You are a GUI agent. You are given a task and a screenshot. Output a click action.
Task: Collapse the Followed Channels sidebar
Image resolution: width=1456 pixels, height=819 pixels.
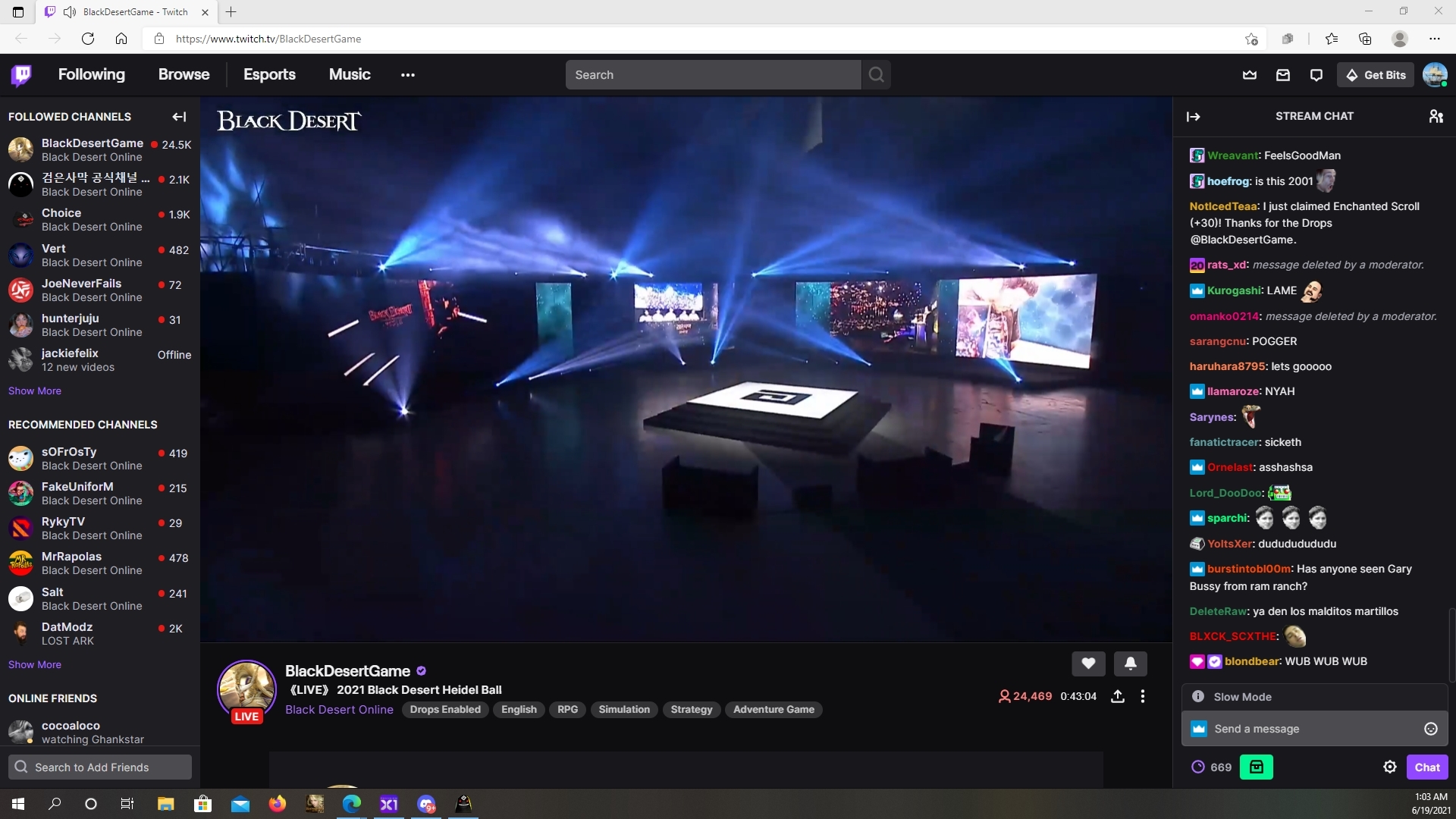click(179, 116)
